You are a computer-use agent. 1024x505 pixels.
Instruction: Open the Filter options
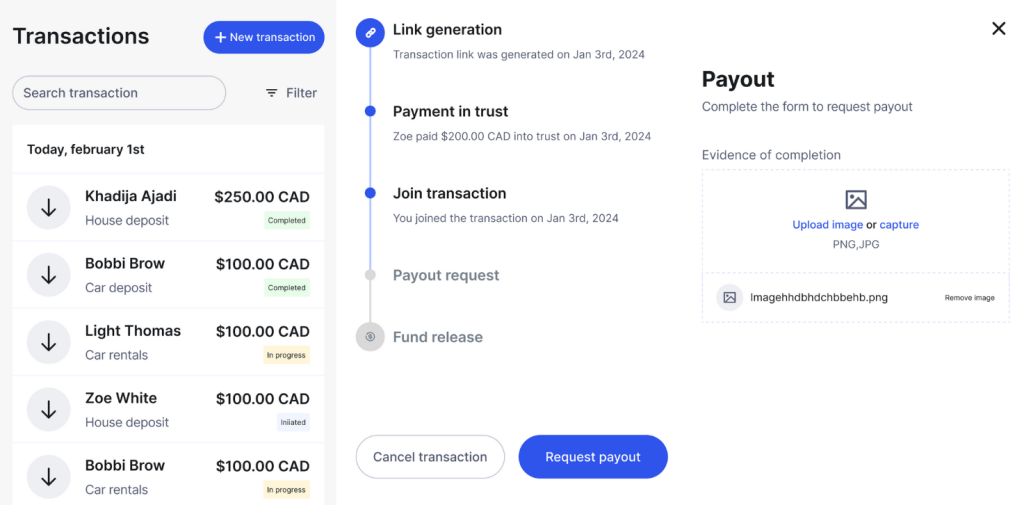tap(291, 93)
